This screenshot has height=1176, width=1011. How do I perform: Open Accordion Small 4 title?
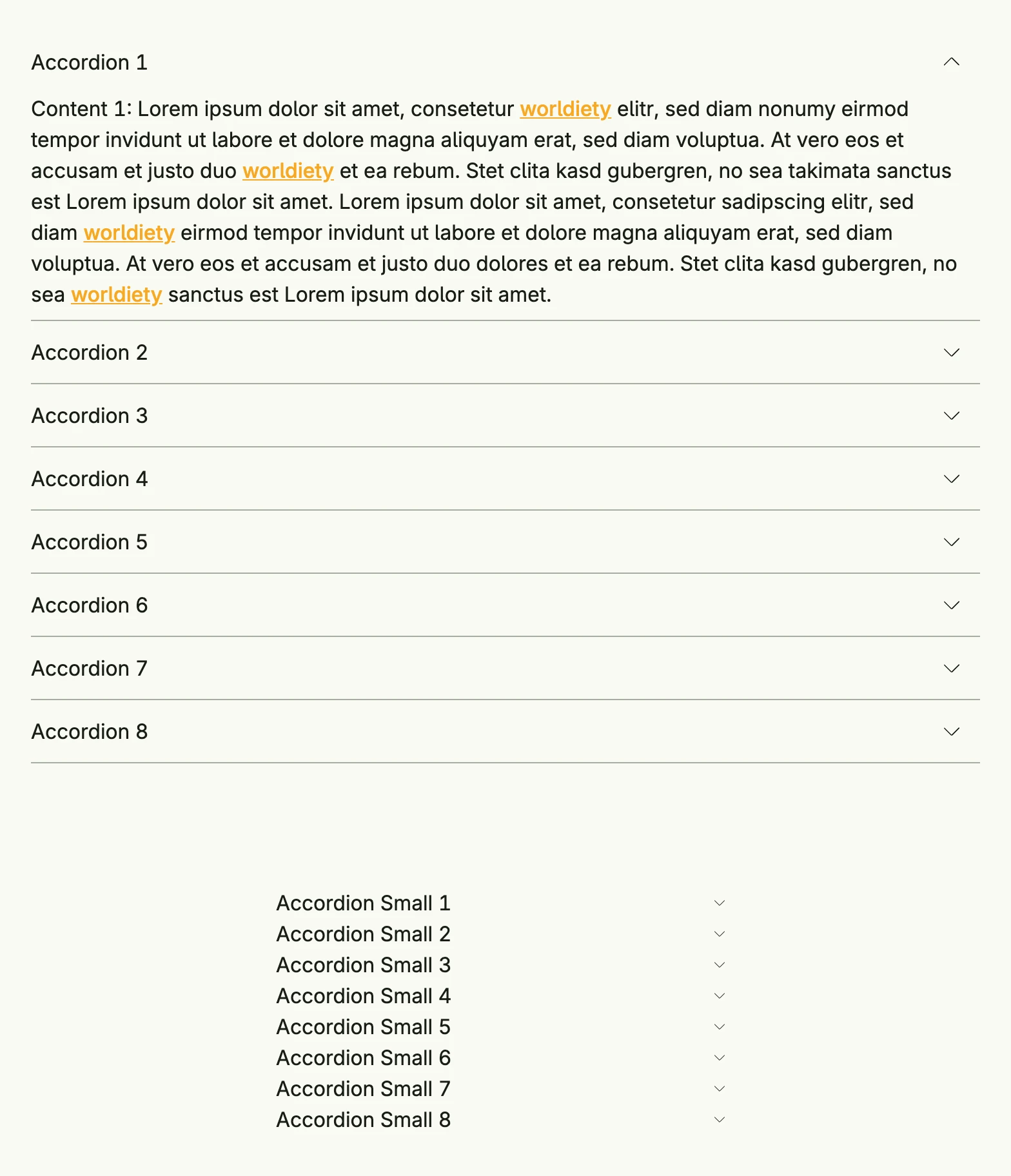tap(364, 996)
